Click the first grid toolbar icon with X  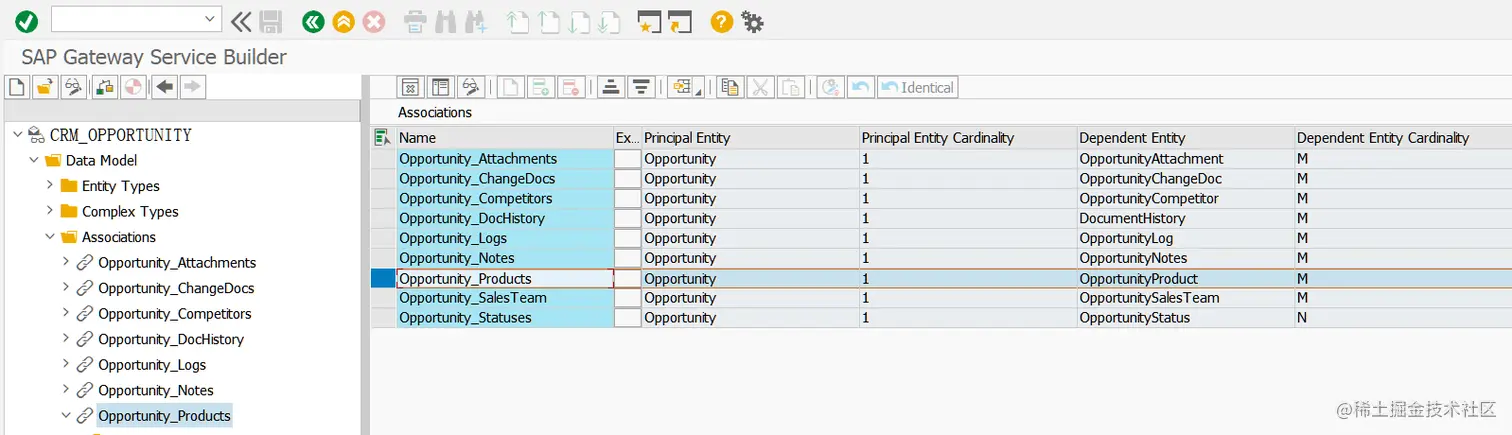[x=411, y=87]
